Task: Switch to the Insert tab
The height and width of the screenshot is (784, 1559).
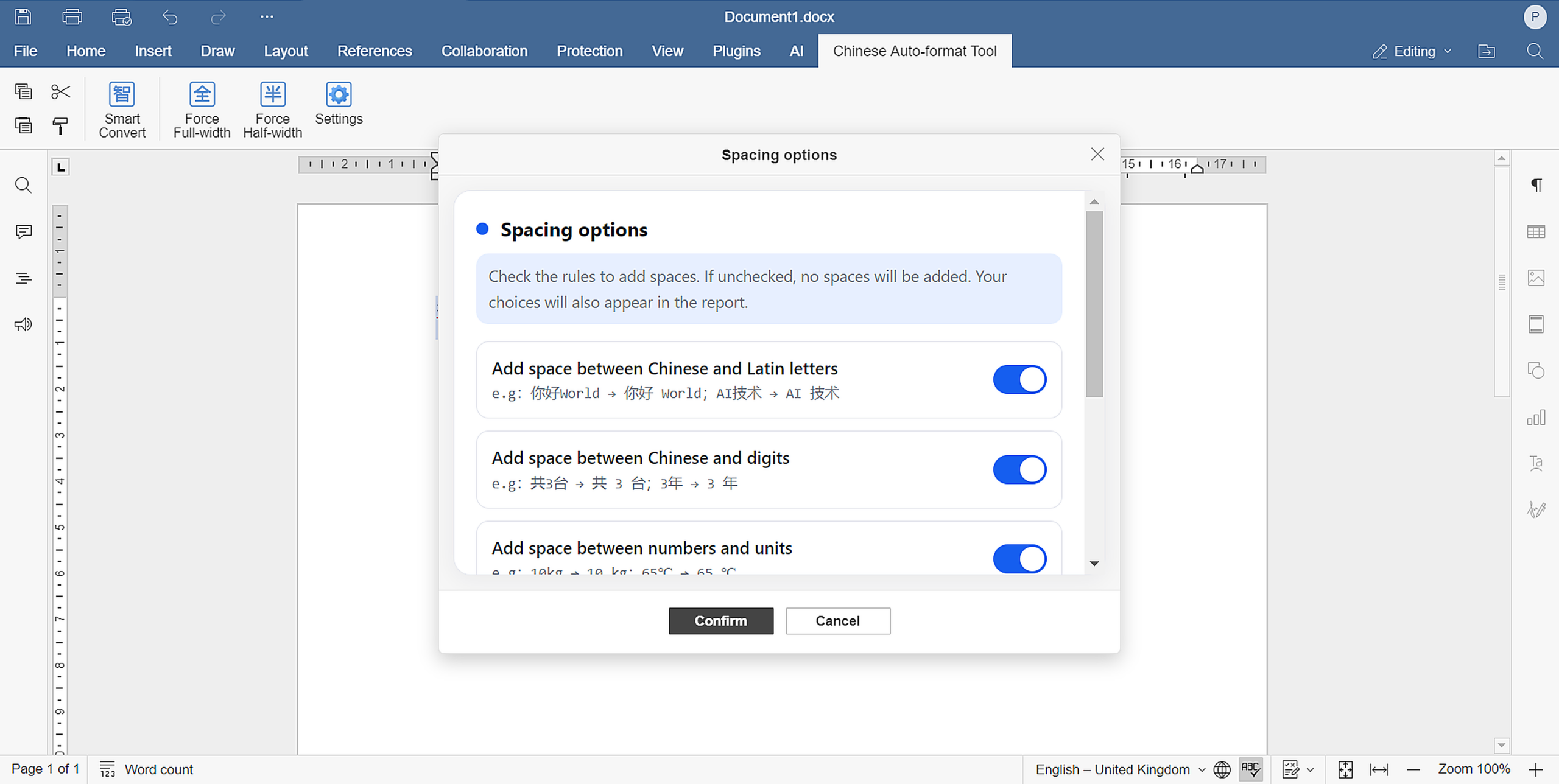Action: tap(153, 51)
